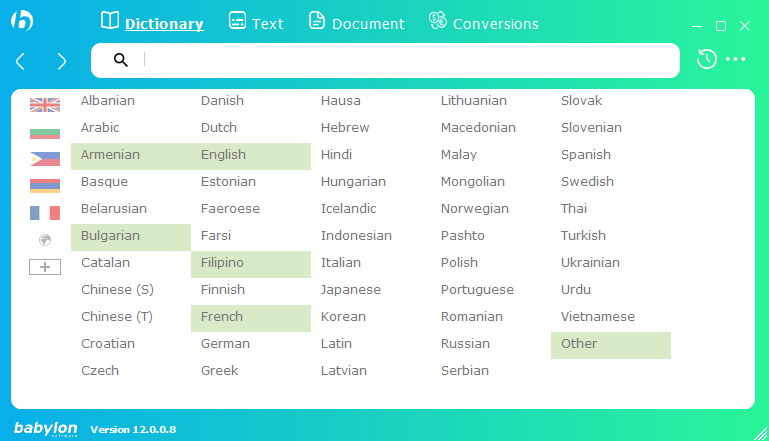Screen dimensions: 769x441
Task: Select Vietnamese language
Action: pos(598,316)
